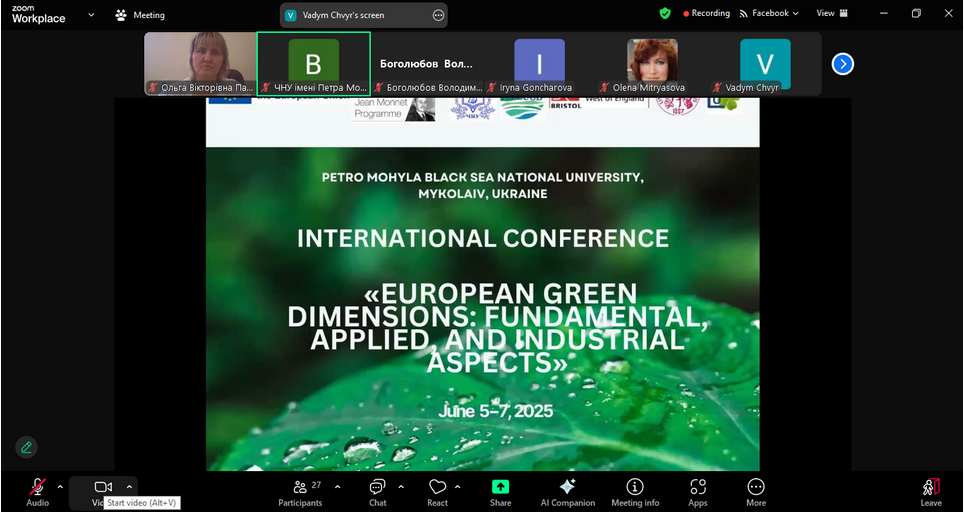
Task: Open Meeting info
Action: (x=635, y=494)
